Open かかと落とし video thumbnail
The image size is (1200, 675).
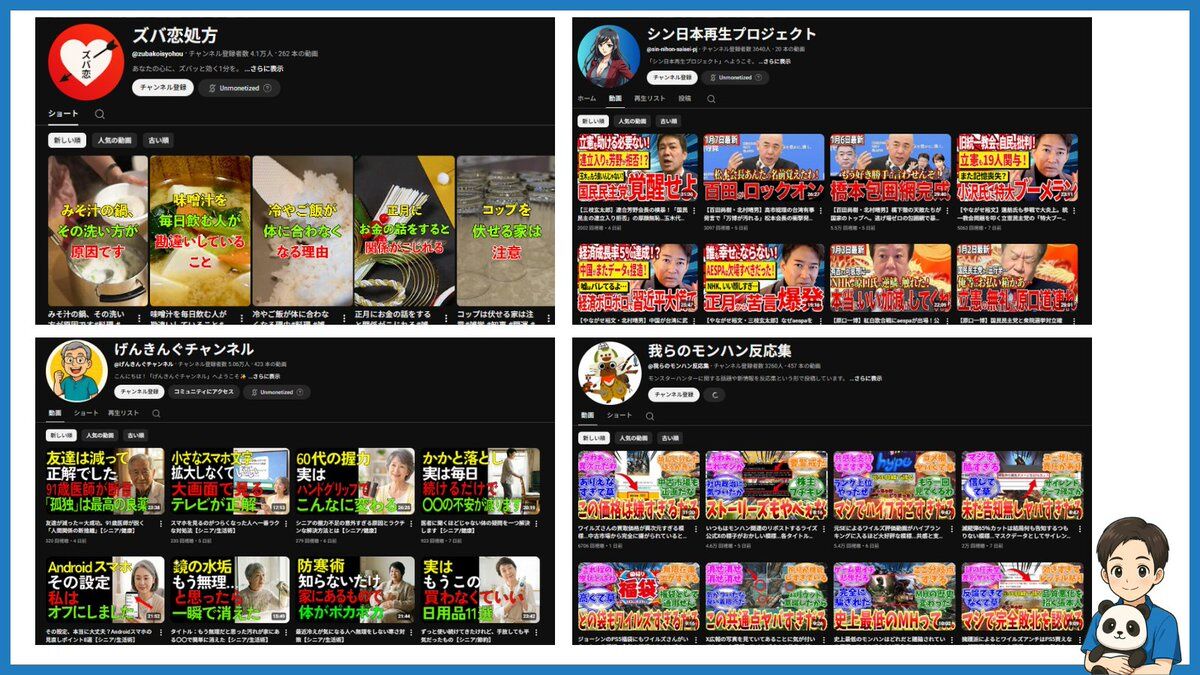(x=481, y=481)
